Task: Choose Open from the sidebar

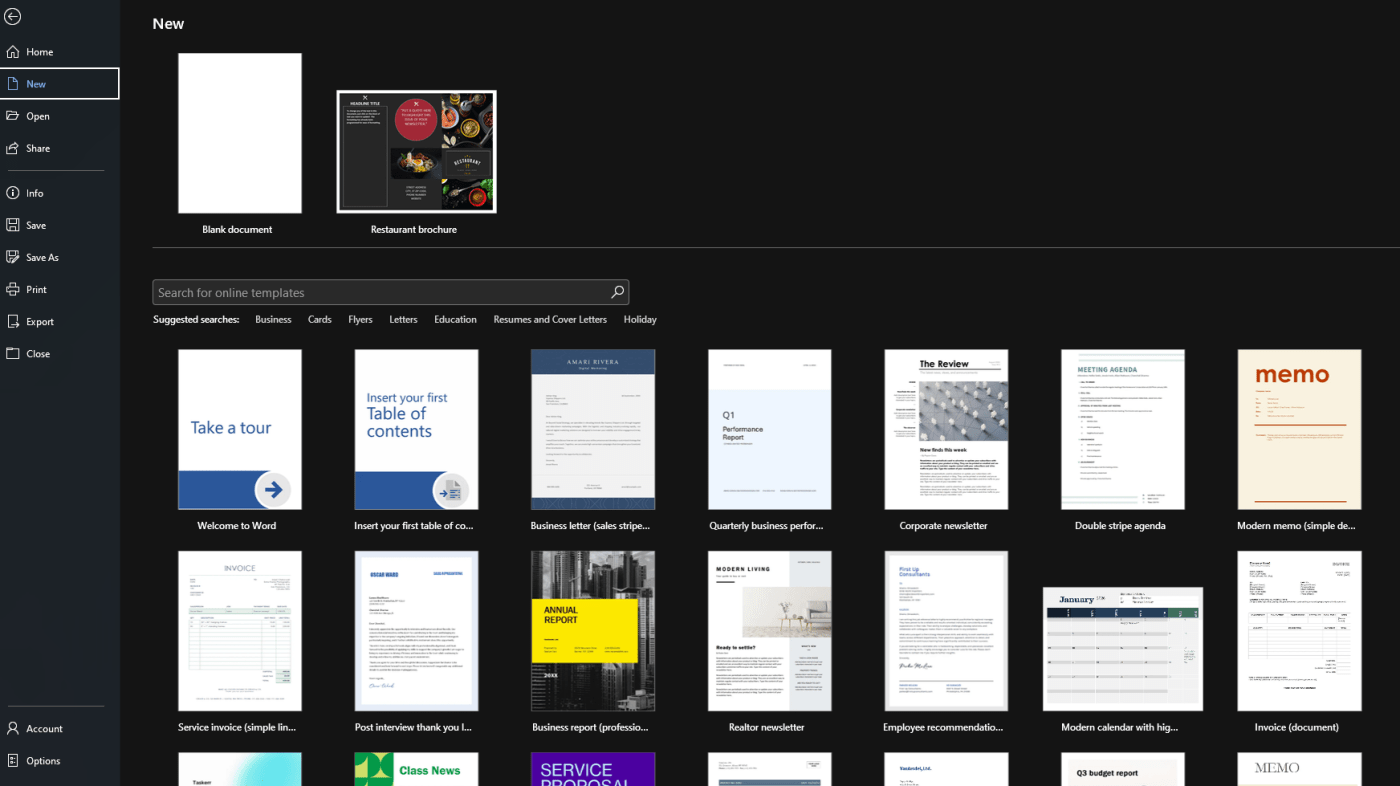Action: (x=60, y=116)
